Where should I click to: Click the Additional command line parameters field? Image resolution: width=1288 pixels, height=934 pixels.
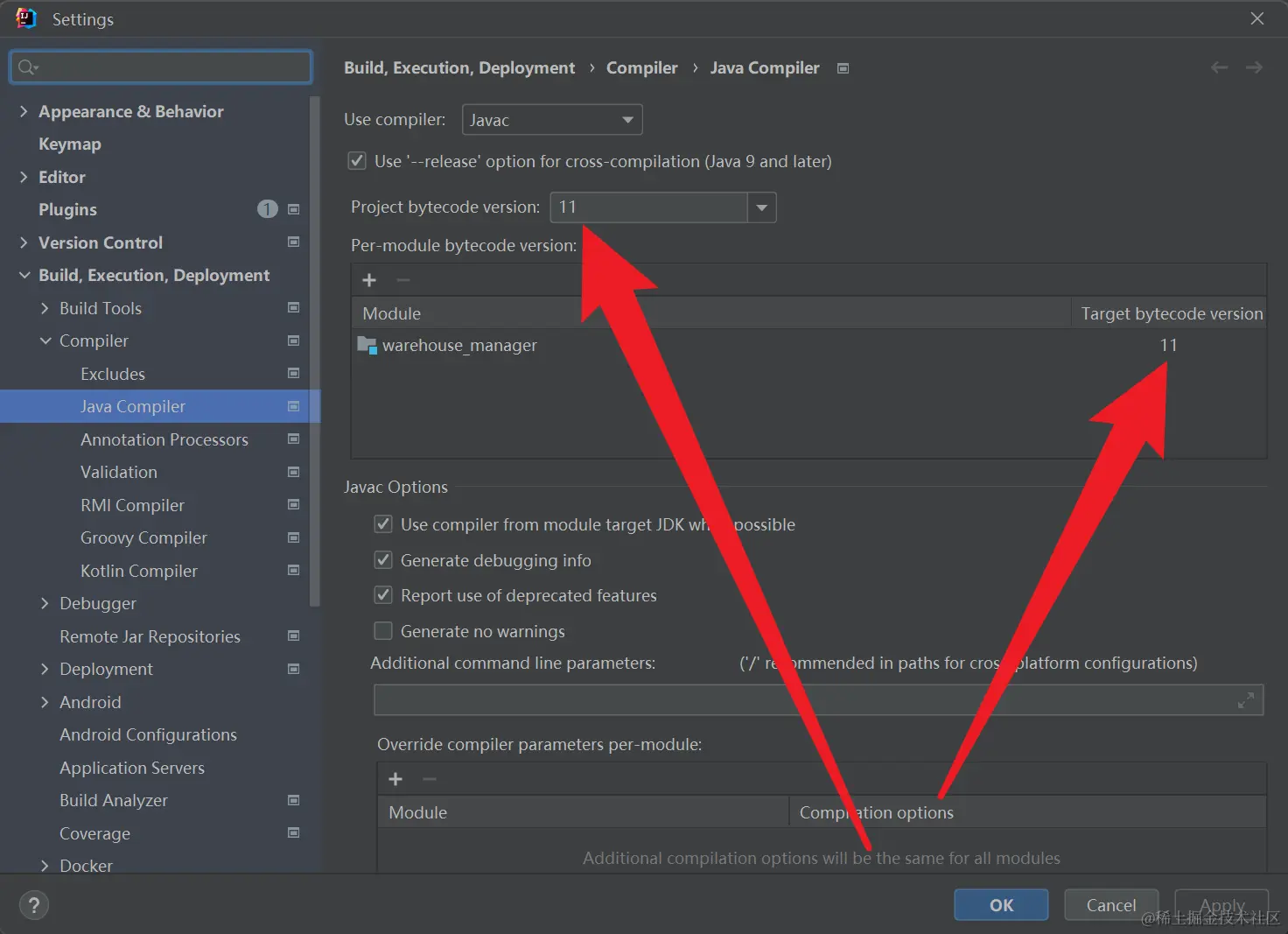coord(818,700)
